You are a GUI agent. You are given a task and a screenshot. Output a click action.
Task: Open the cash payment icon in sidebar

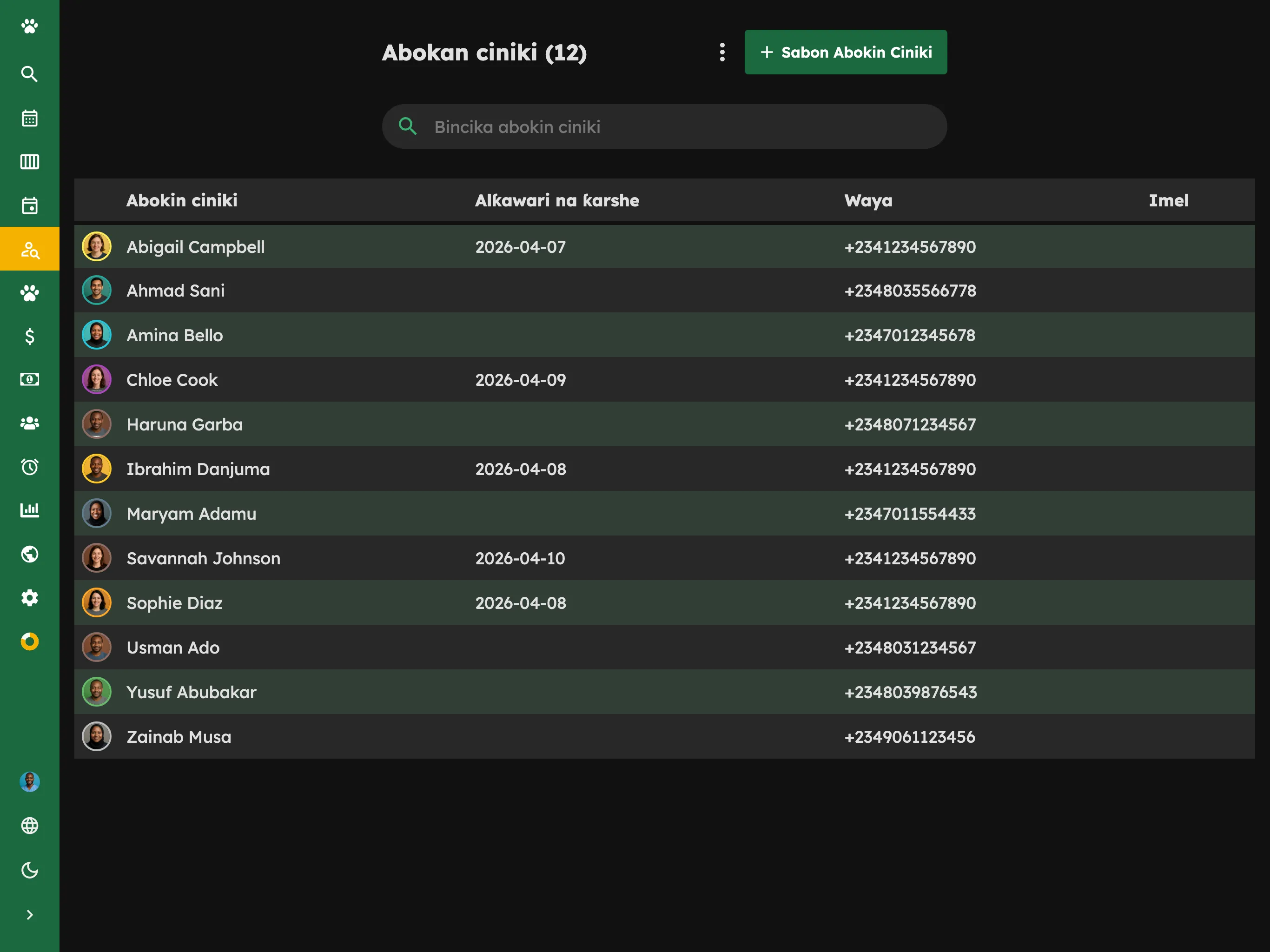click(29, 379)
